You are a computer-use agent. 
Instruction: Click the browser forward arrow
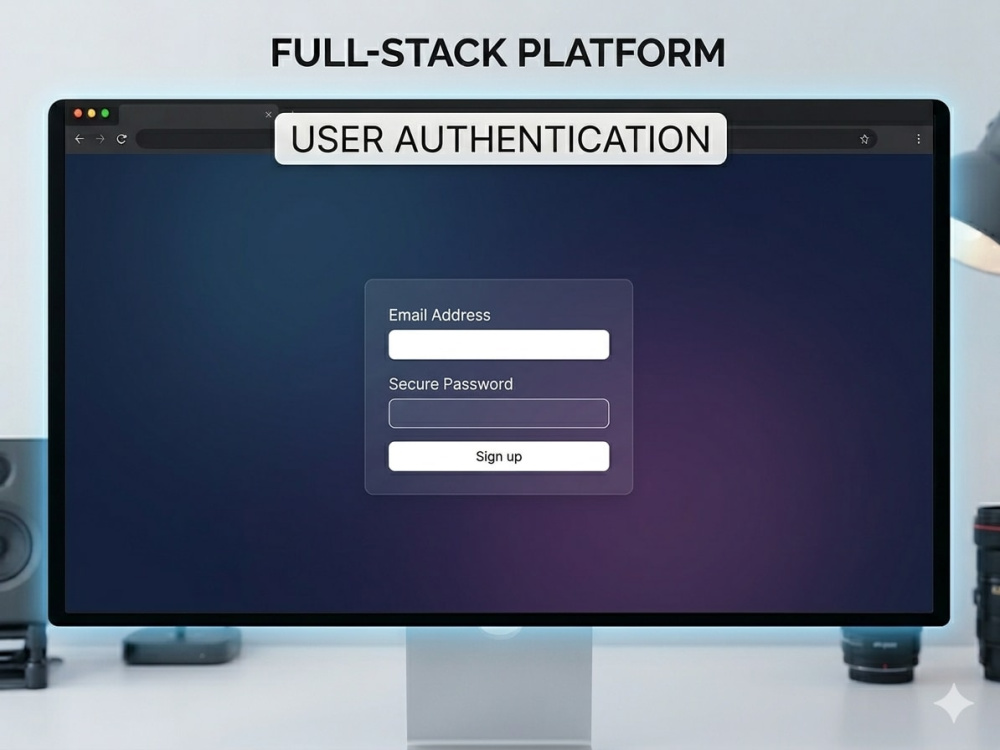[100, 139]
